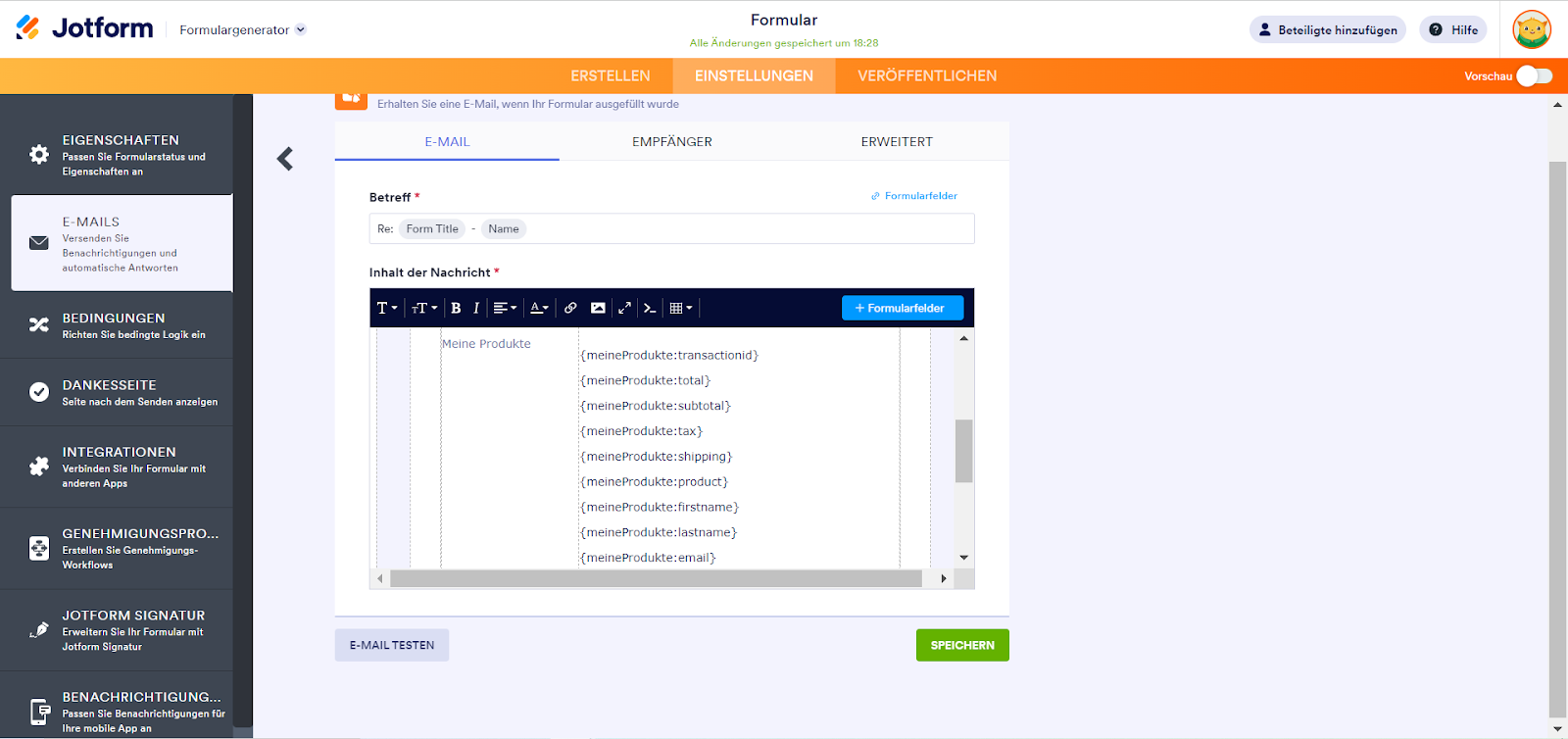Open Dankesseite checkmark icon
The height and width of the screenshot is (739, 1568).
tap(39, 392)
